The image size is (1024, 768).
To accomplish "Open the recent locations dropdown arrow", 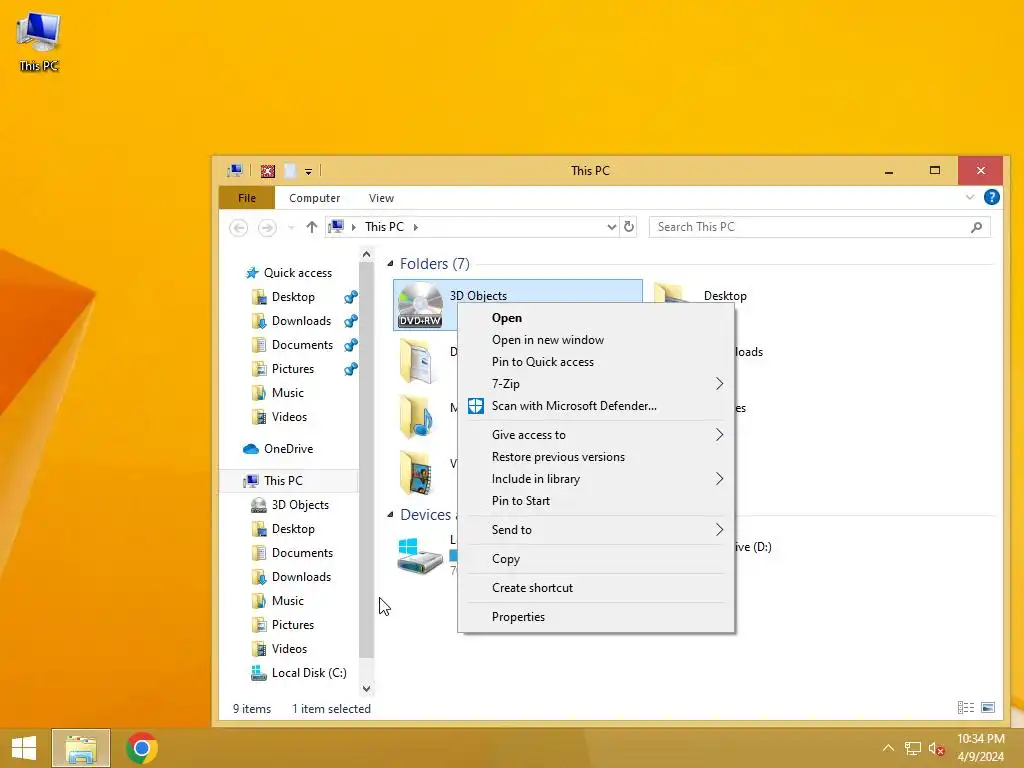I will point(291,227).
